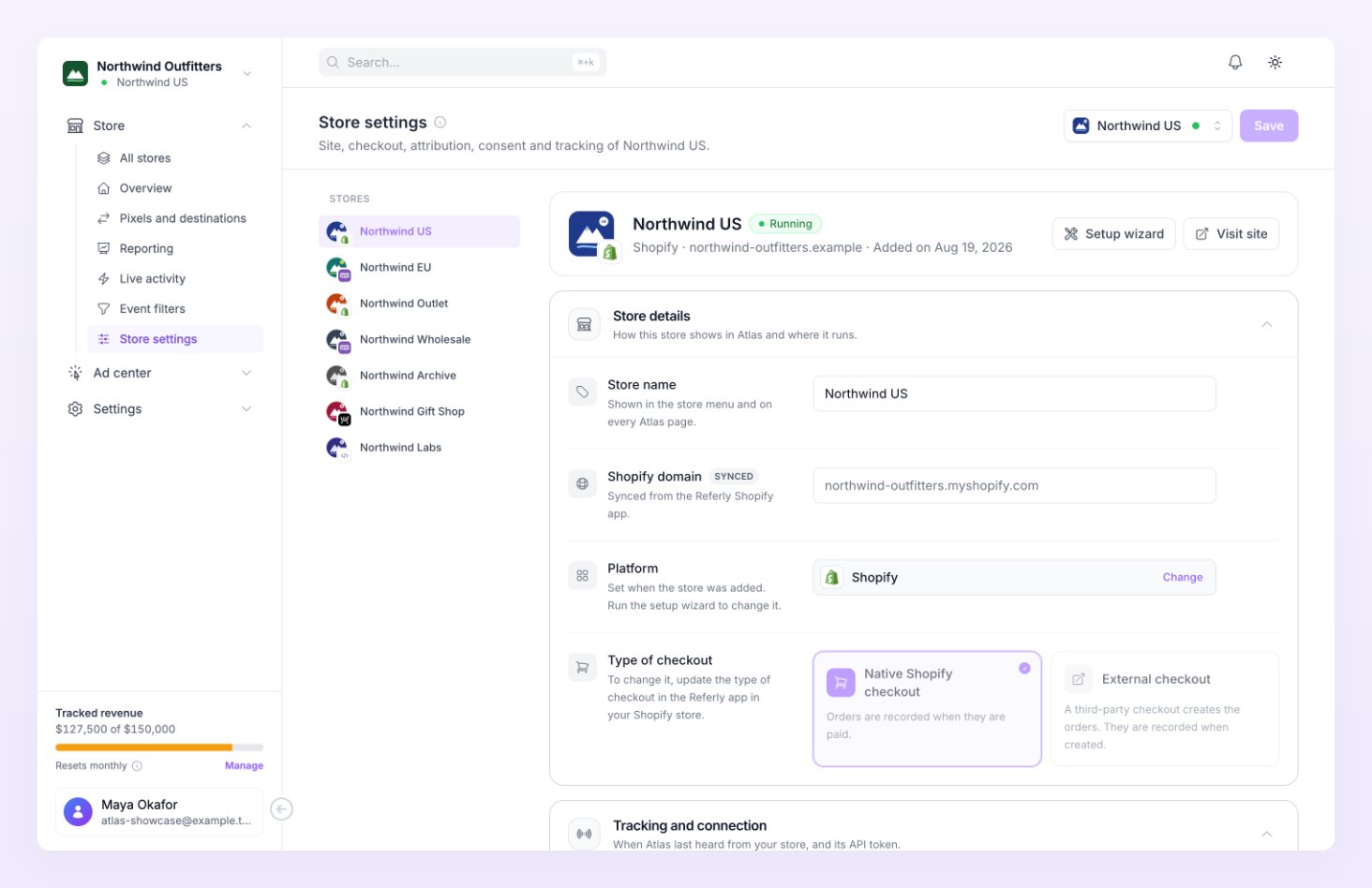This screenshot has width=1372, height=888.
Task: Open the Live activity page
Action: 175,278
